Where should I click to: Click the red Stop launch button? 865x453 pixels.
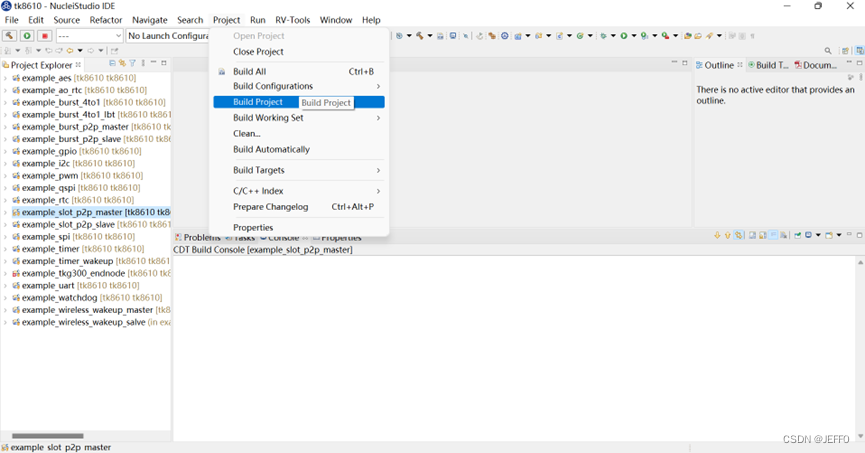(x=45, y=35)
